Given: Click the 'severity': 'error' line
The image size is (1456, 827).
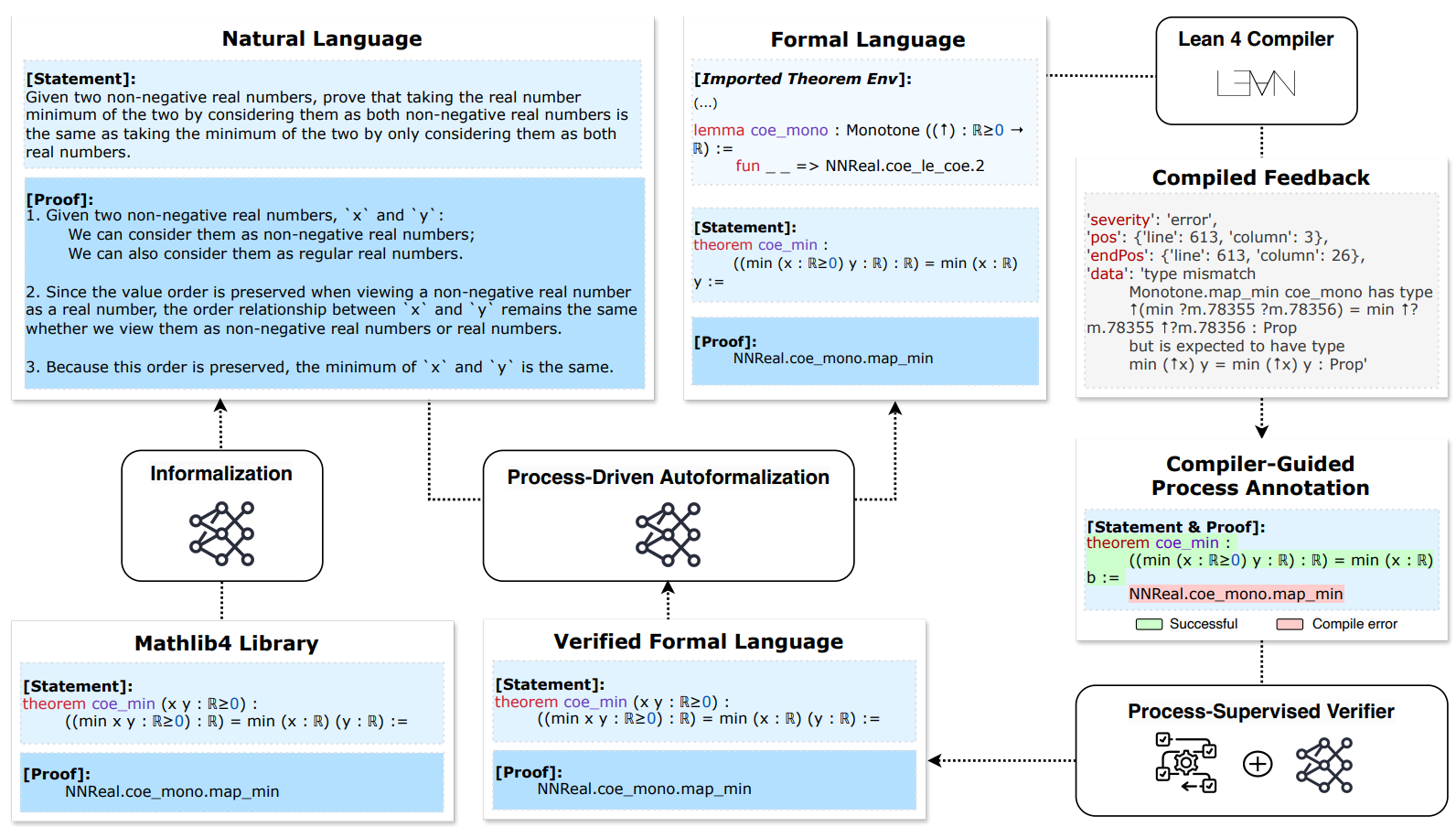Looking at the screenshot, I should point(1151,220).
